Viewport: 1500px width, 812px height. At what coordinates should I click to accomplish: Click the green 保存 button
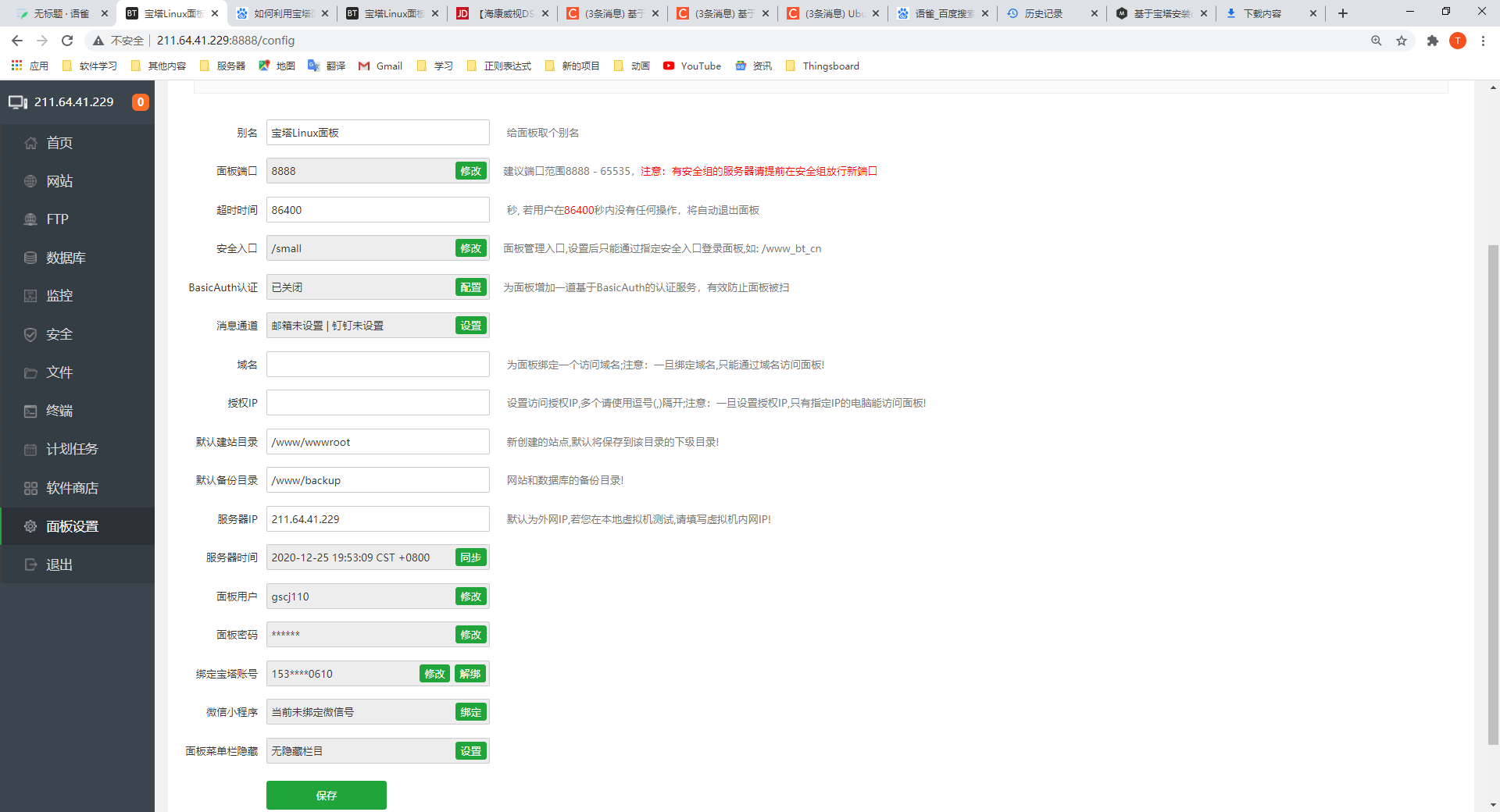tap(326, 795)
